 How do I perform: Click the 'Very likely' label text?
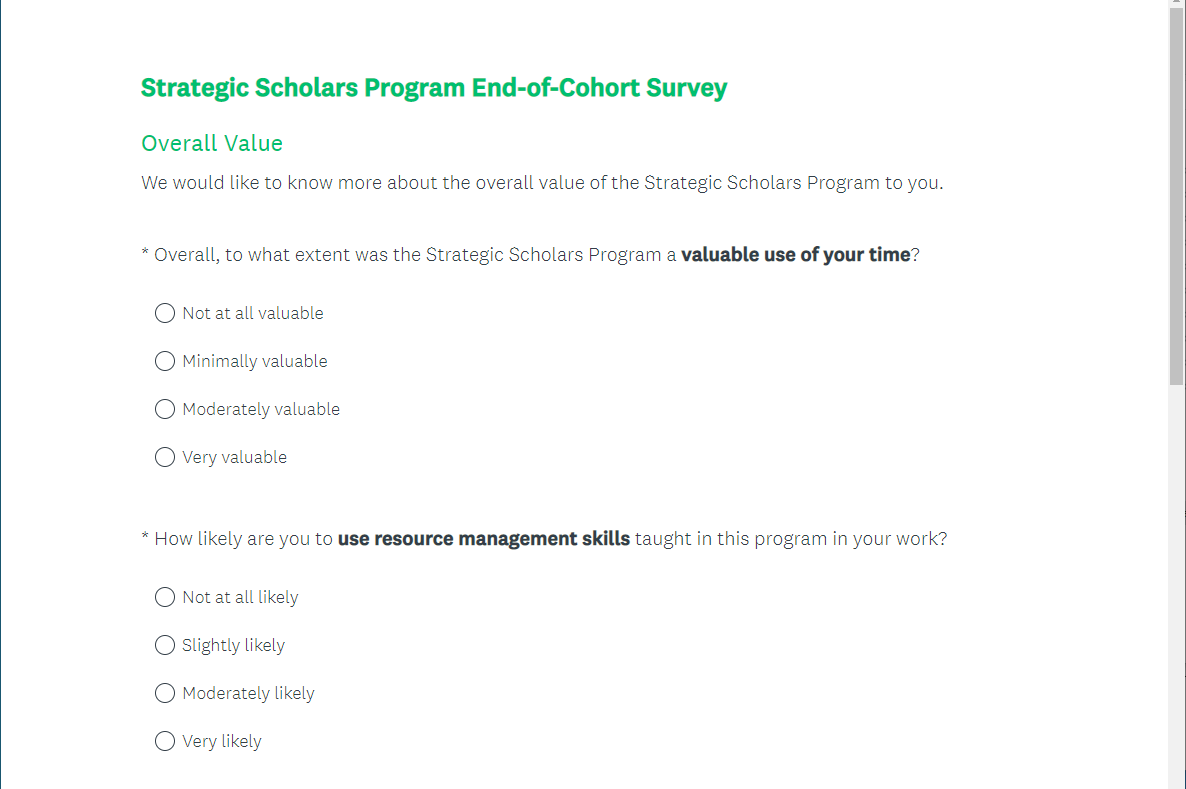pos(221,741)
